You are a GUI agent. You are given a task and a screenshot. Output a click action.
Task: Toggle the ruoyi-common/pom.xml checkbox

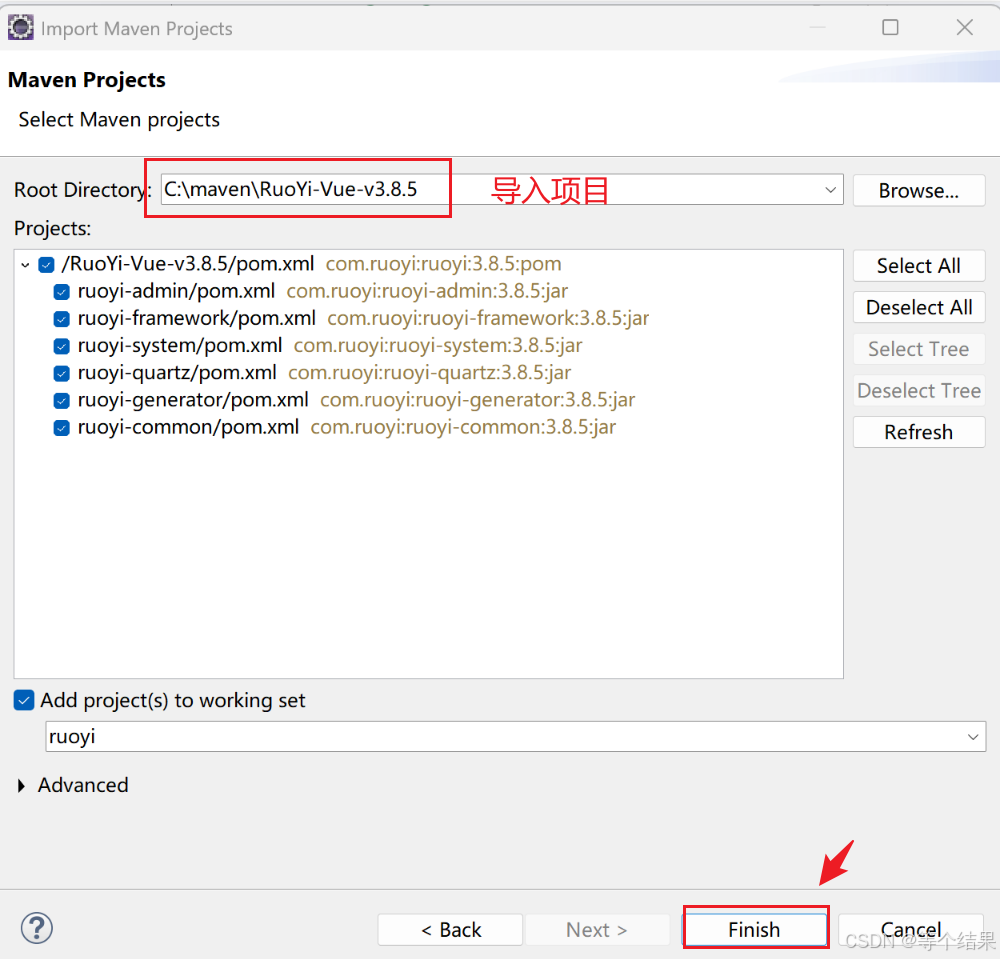[x=62, y=428]
